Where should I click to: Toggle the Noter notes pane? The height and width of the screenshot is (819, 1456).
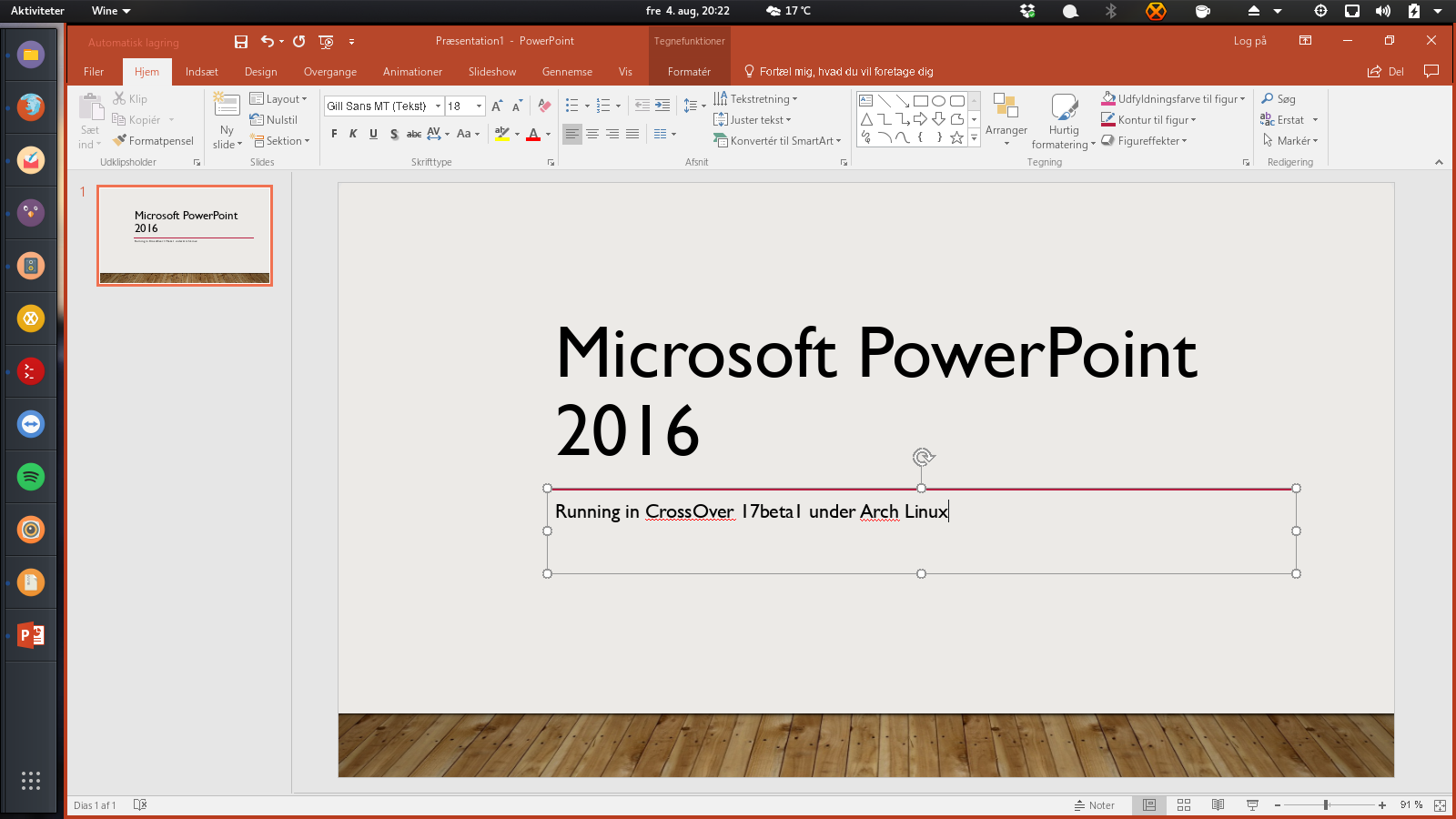coord(1095,805)
